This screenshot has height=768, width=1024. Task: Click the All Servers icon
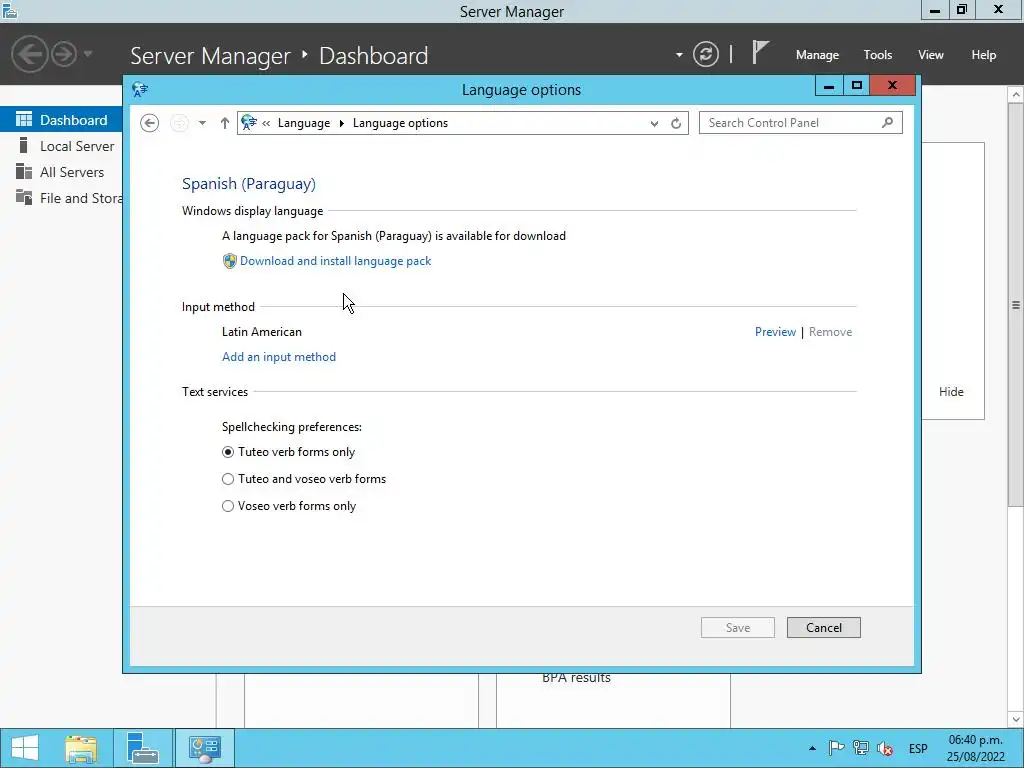click(x=24, y=171)
